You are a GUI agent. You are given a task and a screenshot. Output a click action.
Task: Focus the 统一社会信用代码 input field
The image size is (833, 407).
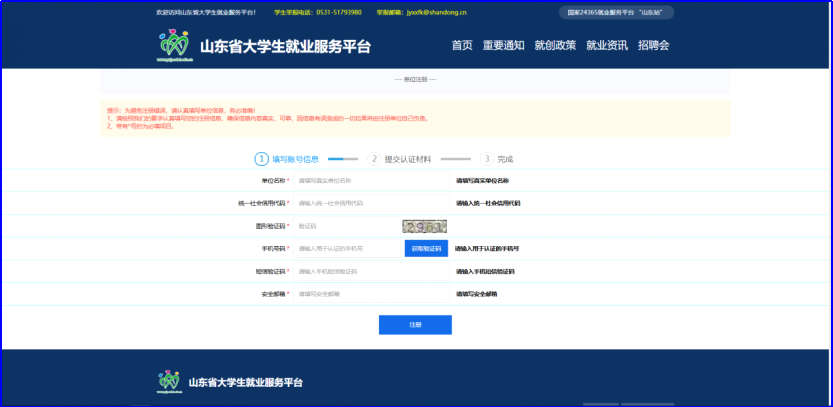pos(371,203)
